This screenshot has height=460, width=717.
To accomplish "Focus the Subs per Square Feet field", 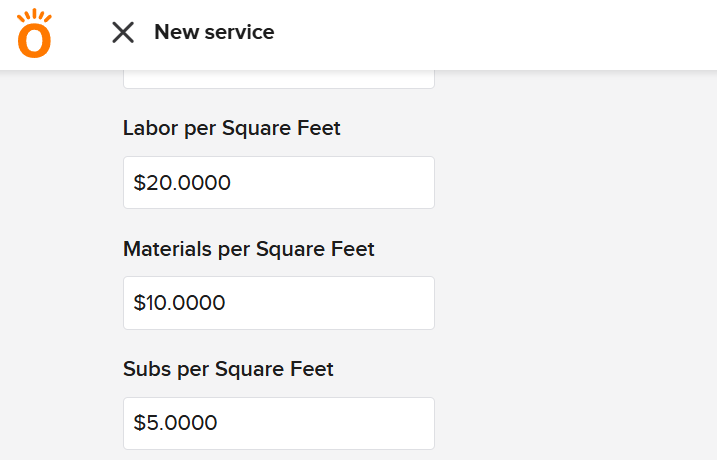I will (x=278, y=423).
